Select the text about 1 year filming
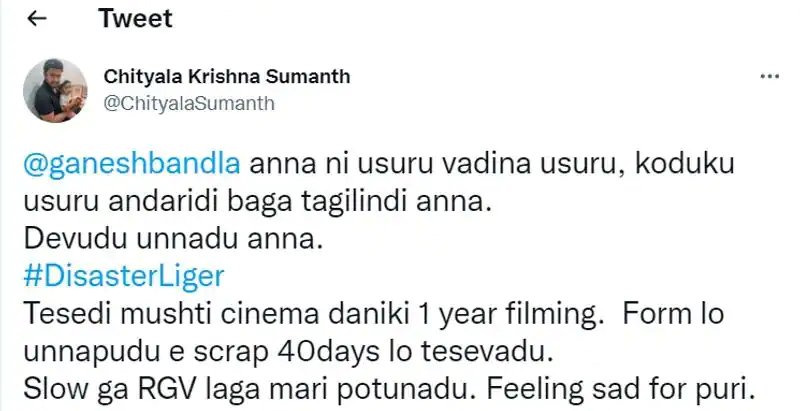The width and height of the screenshot is (800, 411). 505,314
